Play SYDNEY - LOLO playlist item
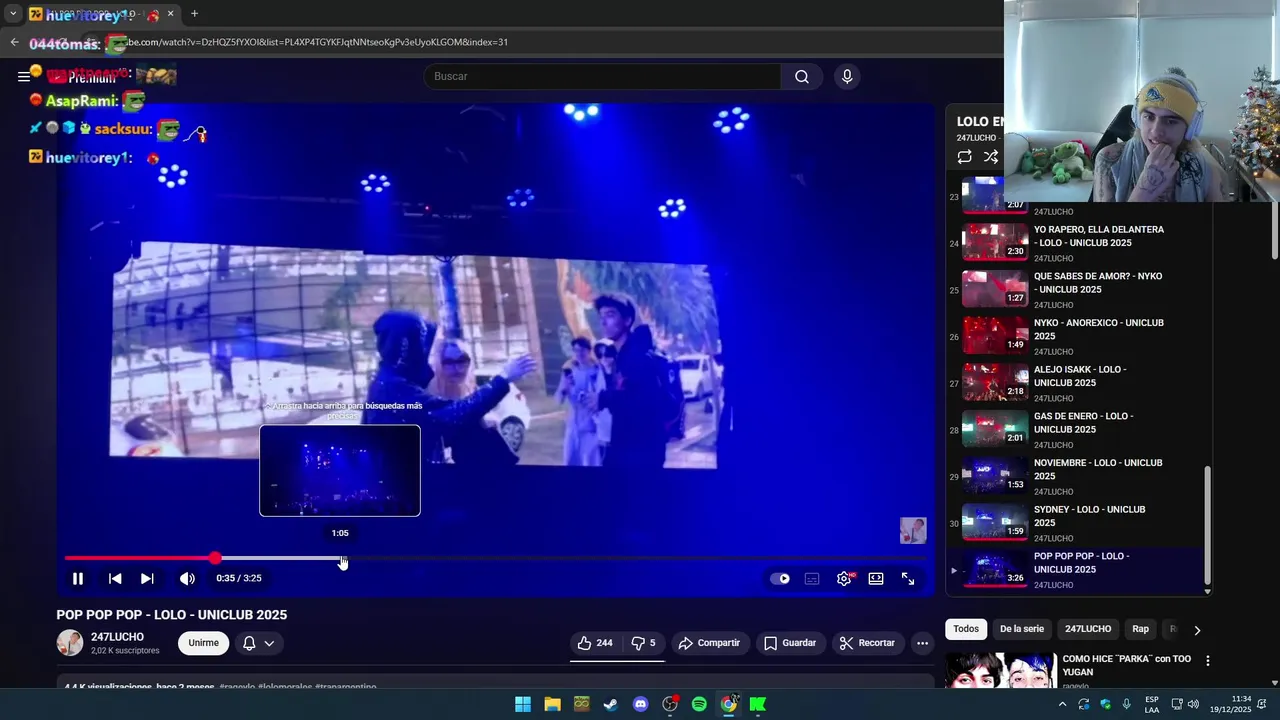 [x=1089, y=516]
